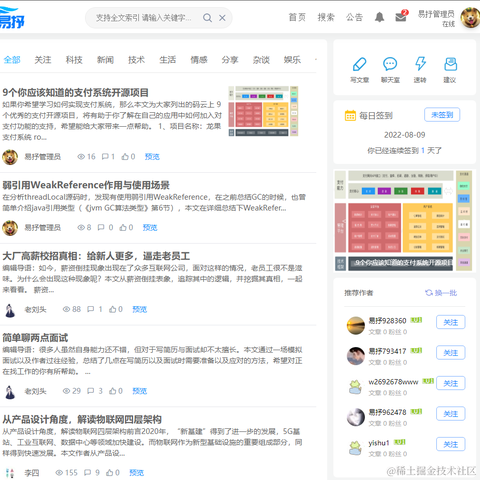
Task: Follow author w2692678www
Action: [x=451, y=384]
